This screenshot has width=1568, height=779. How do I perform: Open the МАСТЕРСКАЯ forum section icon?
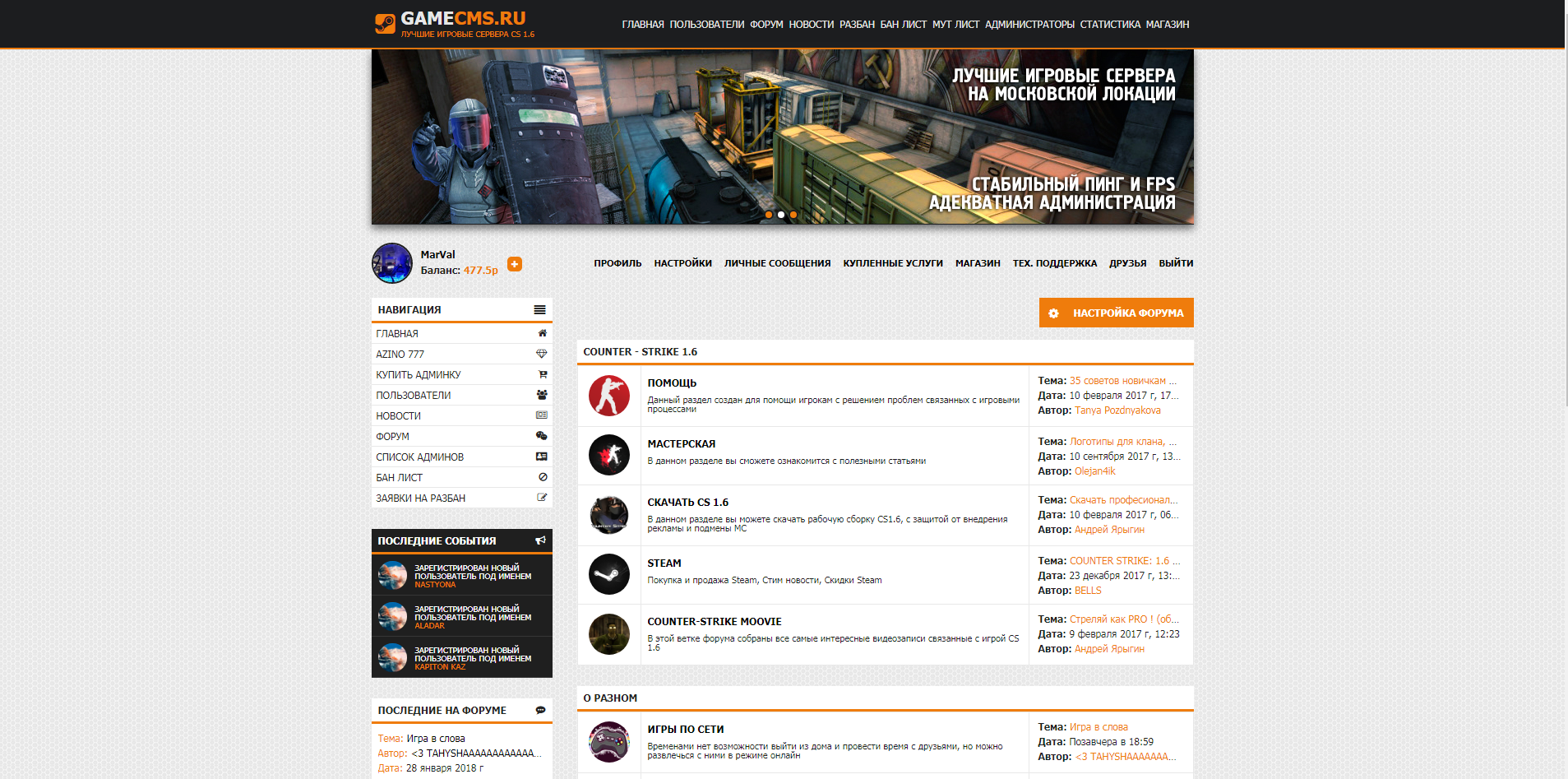(x=609, y=455)
